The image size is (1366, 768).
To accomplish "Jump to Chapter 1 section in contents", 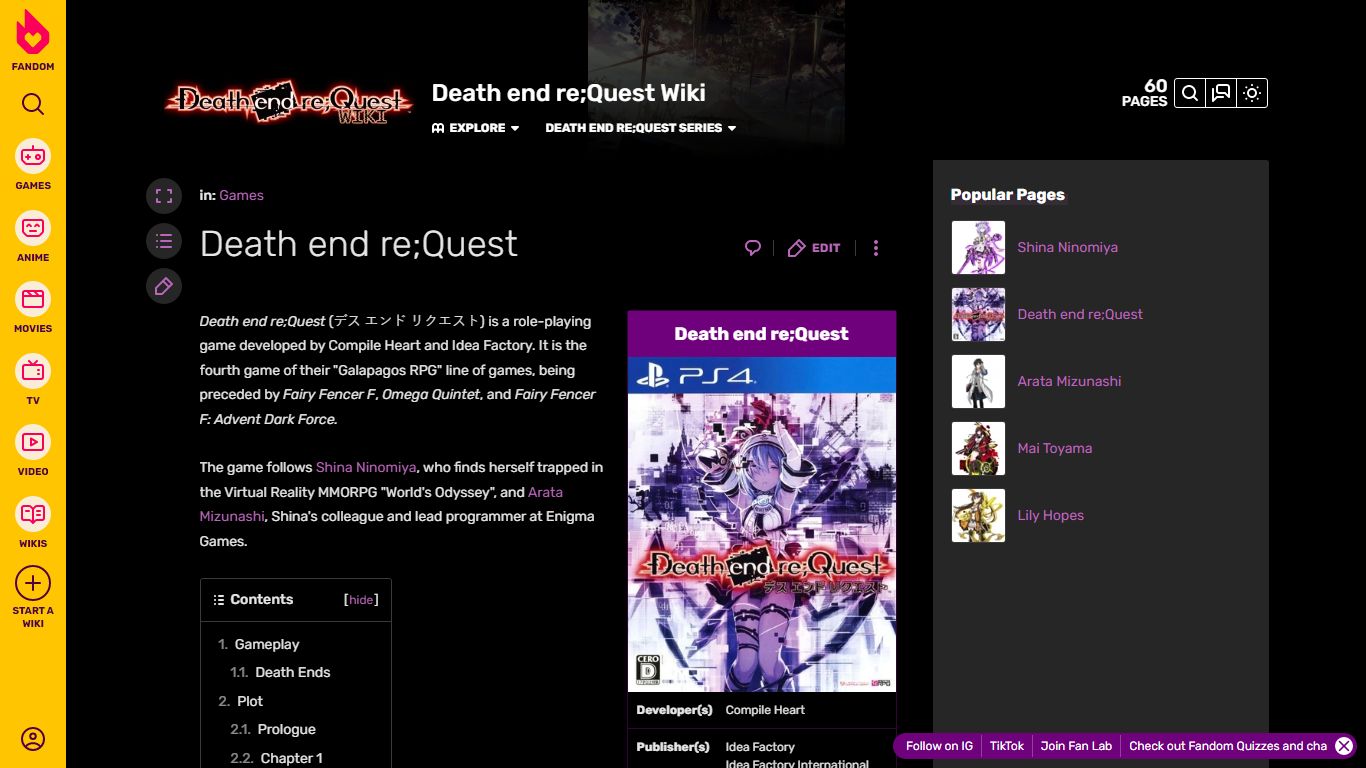I will (292, 758).
